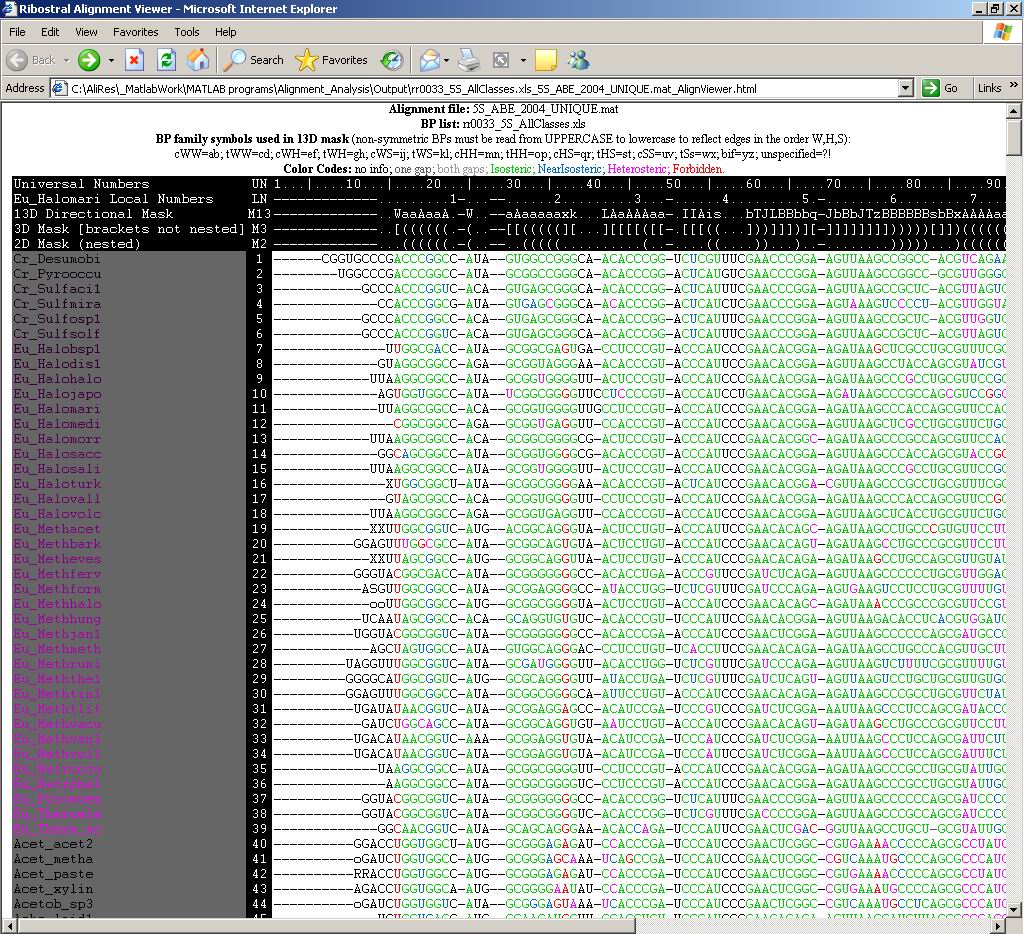Image resolution: width=1024 pixels, height=934 pixels.
Task: Print the page using printer icon
Action: (469, 60)
